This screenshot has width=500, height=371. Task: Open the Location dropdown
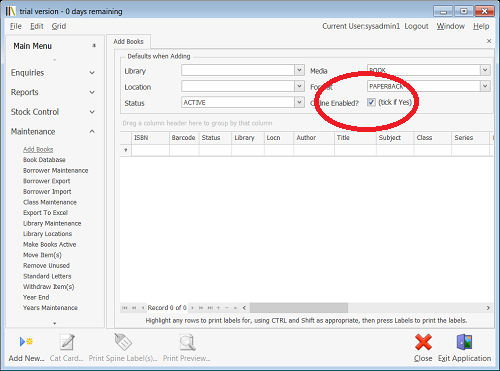[x=299, y=86]
